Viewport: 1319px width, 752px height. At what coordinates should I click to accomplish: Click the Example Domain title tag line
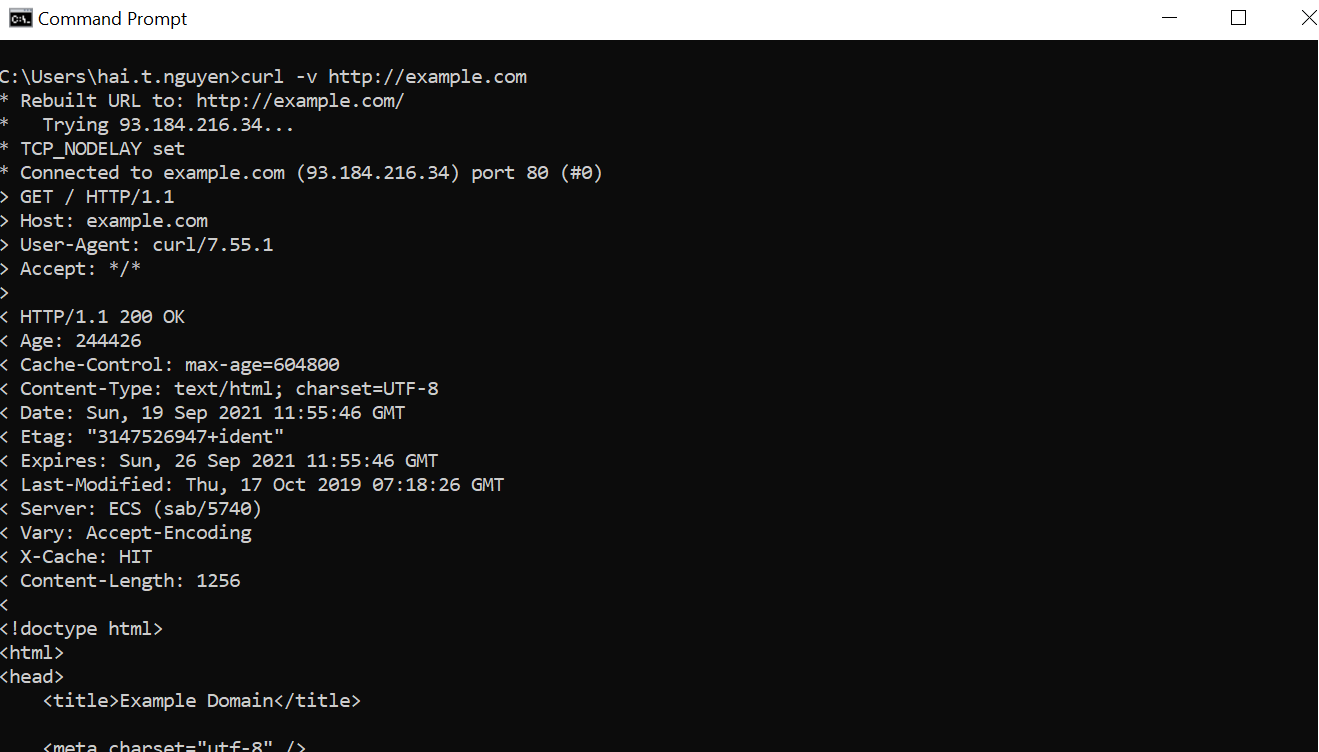coord(202,701)
